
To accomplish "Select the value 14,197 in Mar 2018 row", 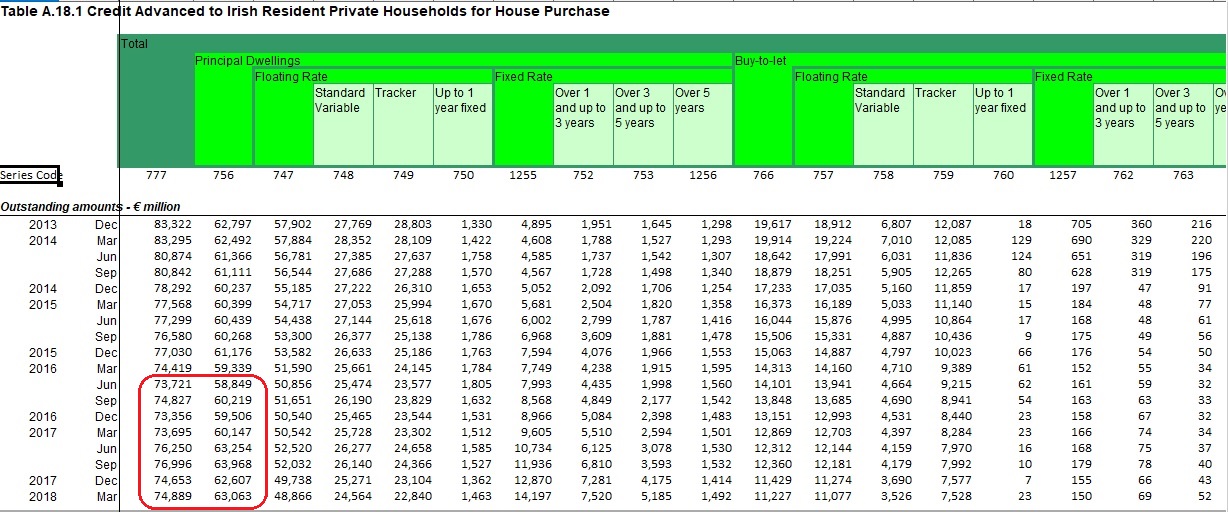I will 532,497.
